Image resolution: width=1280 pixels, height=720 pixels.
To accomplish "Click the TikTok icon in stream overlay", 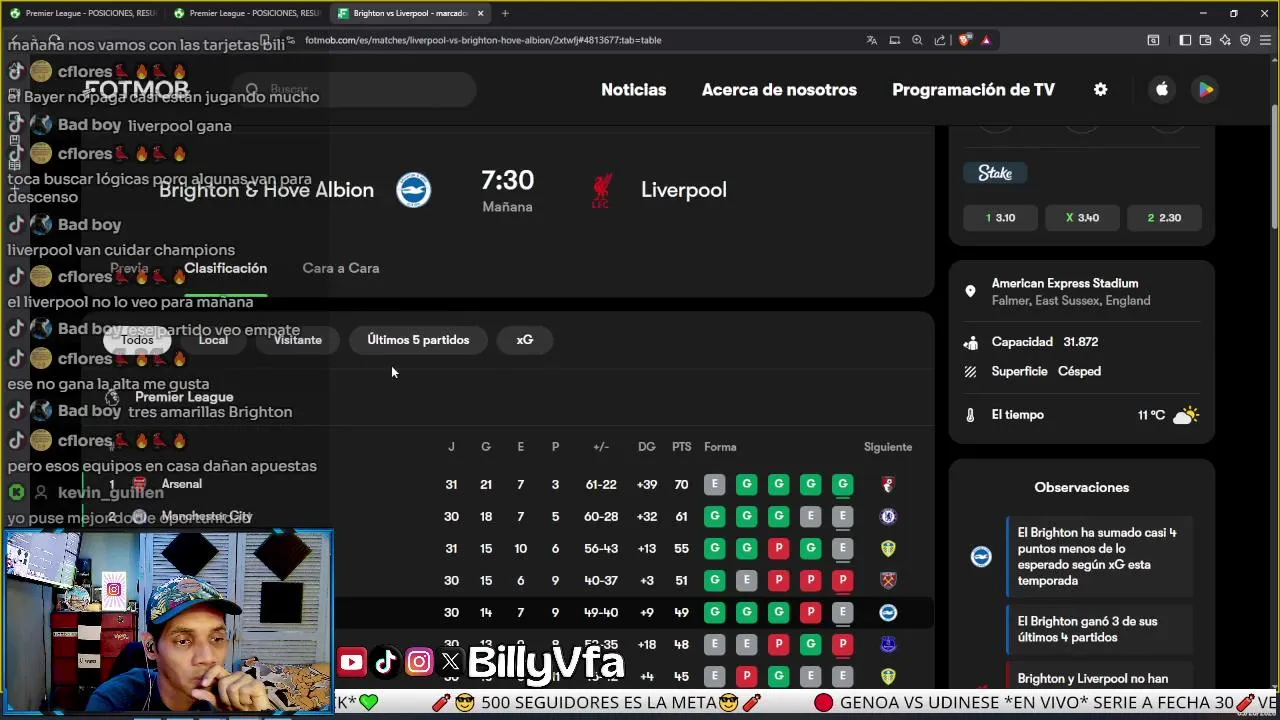I will click(x=385, y=662).
